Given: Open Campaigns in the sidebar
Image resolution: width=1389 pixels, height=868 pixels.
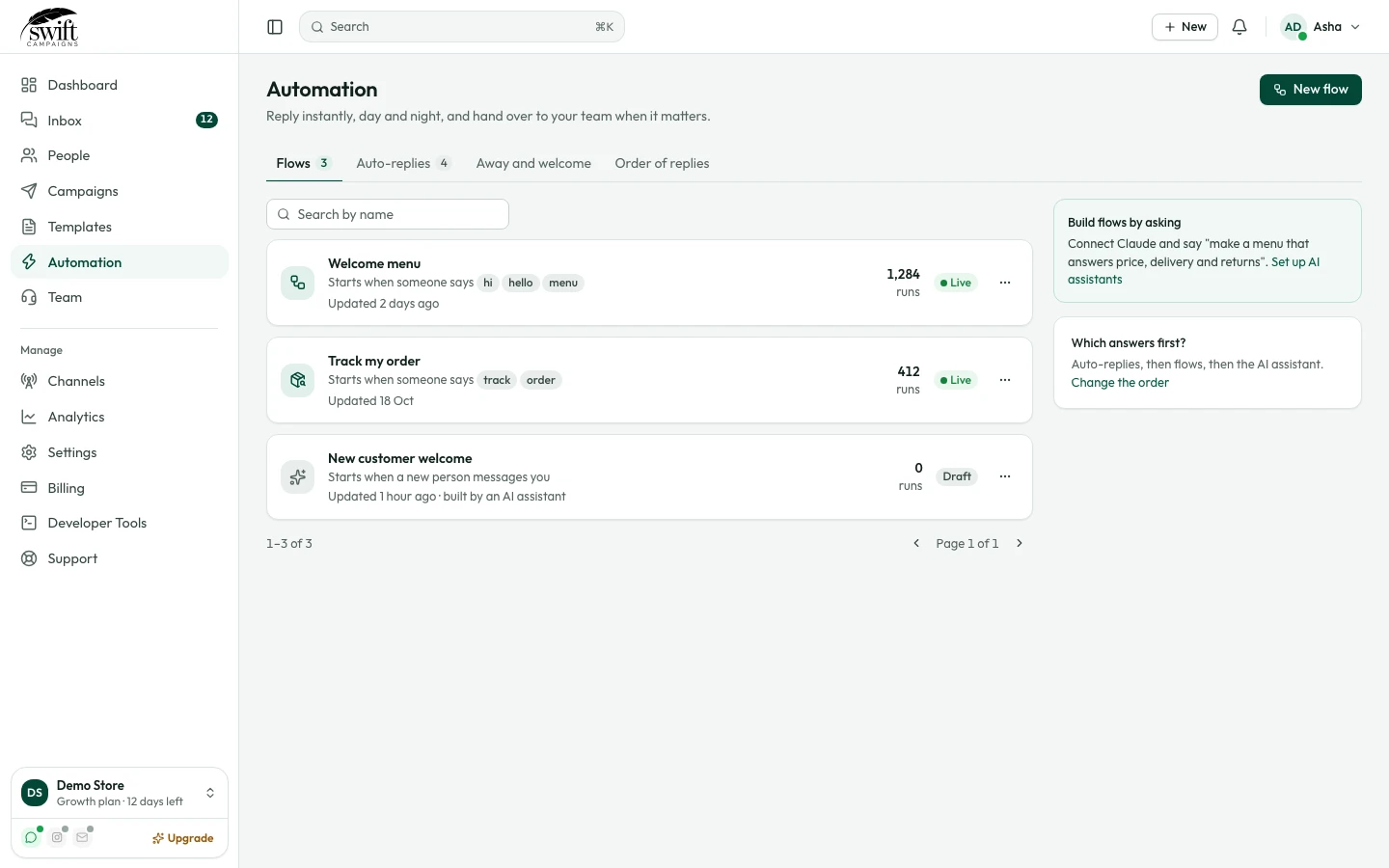Looking at the screenshot, I should [120, 191].
